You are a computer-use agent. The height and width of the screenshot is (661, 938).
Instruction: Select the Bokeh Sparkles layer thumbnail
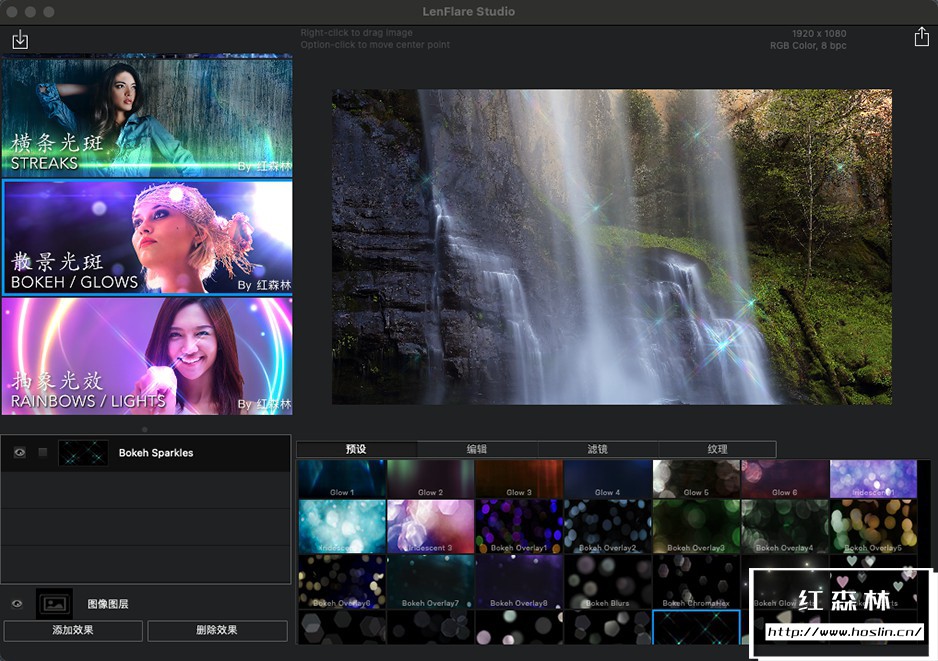click(x=83, y=453)
